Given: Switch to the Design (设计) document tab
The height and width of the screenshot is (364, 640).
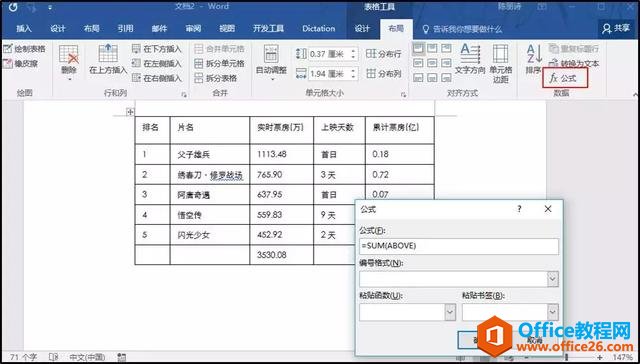Looking at the screenshot, I should pos(58,29).
